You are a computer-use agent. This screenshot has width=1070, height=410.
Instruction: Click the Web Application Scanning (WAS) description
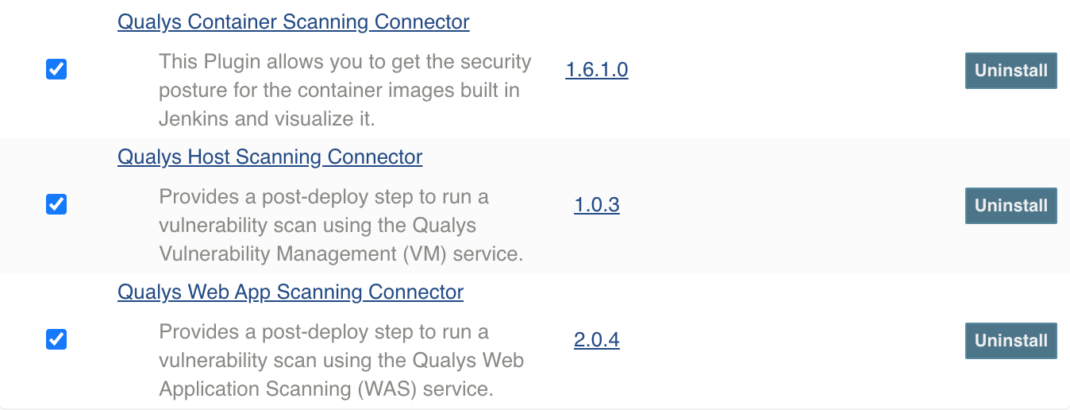point(341,360)
